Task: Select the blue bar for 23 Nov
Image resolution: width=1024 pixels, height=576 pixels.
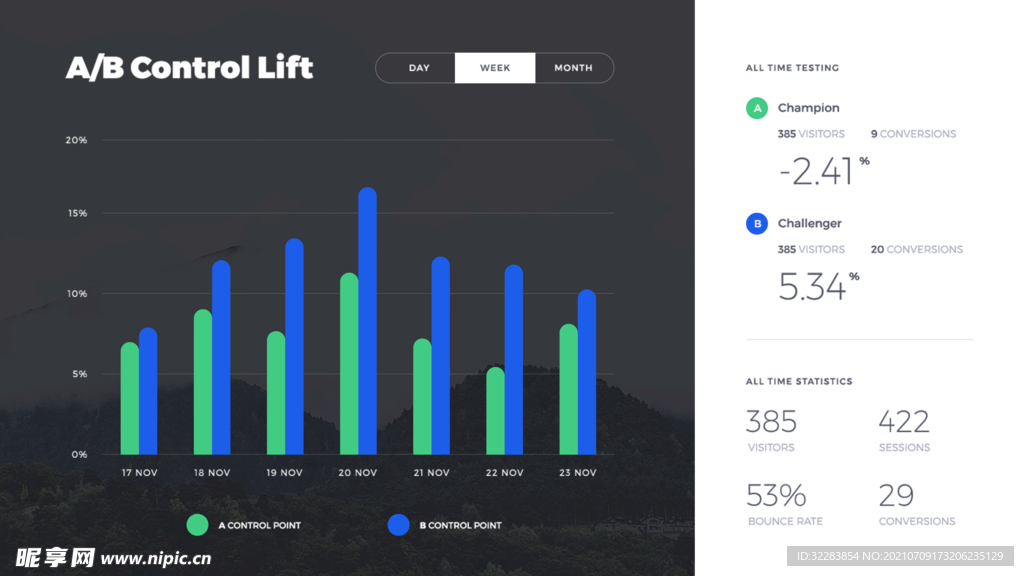Action: tap(587, 372)
